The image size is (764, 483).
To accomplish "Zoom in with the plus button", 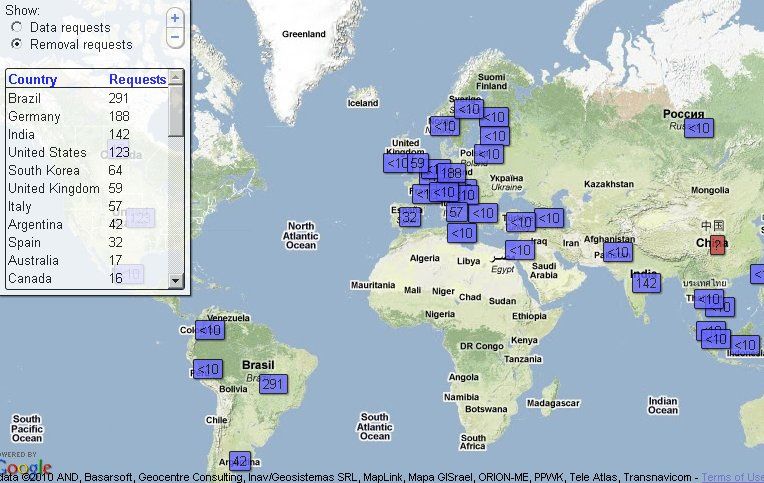I will click(175, 18).
